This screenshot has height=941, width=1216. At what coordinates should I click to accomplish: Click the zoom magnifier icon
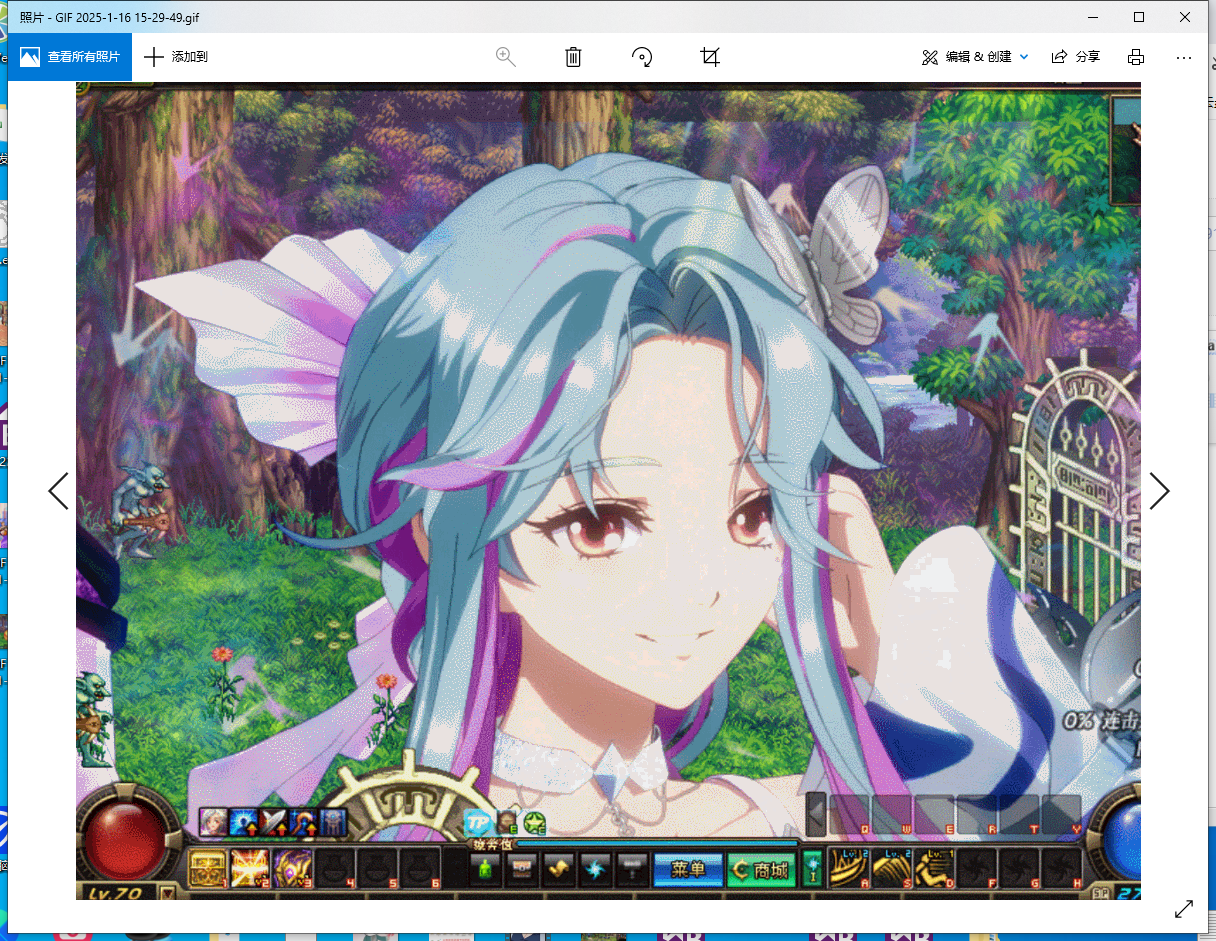point(506,57)
